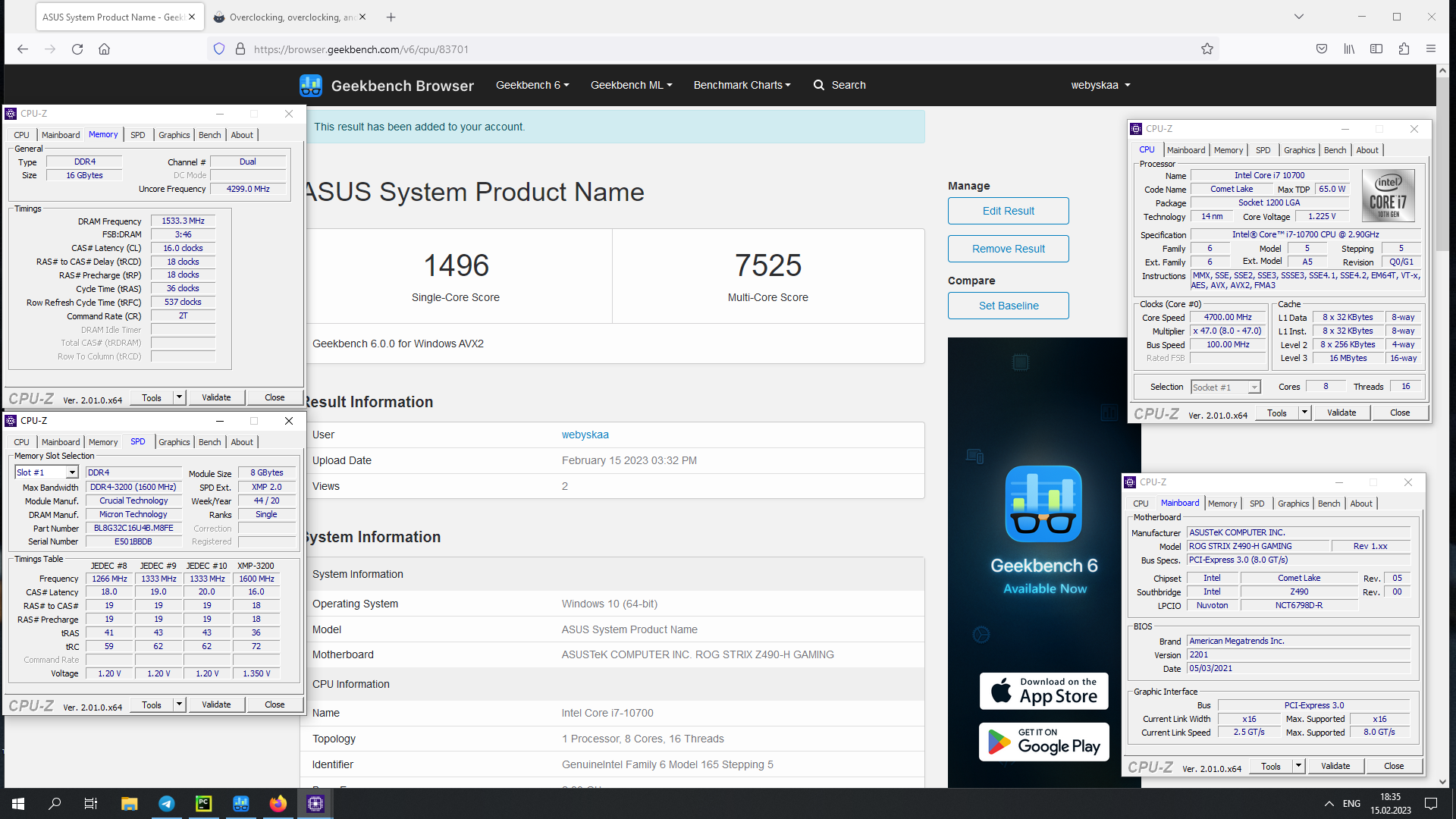Screen dimensions: 1456x819
Task: Go back with the browser back arrow
Action: [23, 49]
